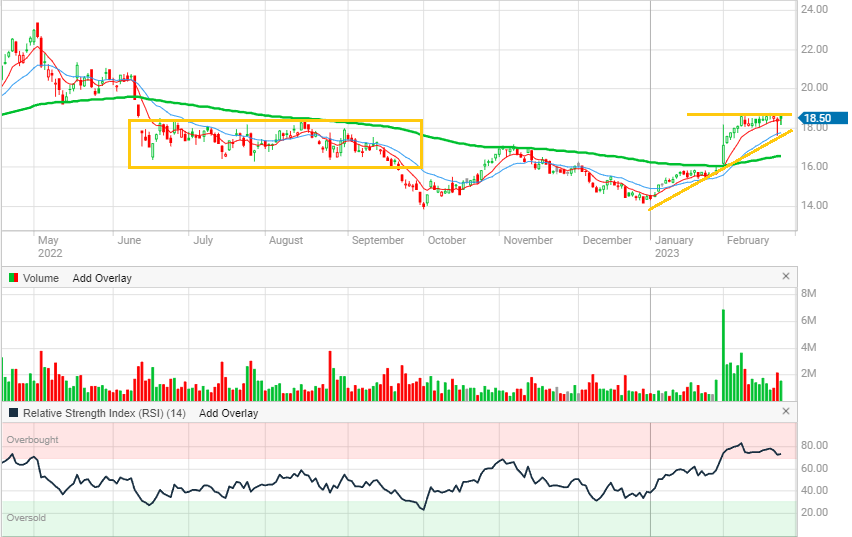Open Relative Strength Index (RSI) (14) settings label
Screen dimensions: 852x537
(x=105, y=413)
